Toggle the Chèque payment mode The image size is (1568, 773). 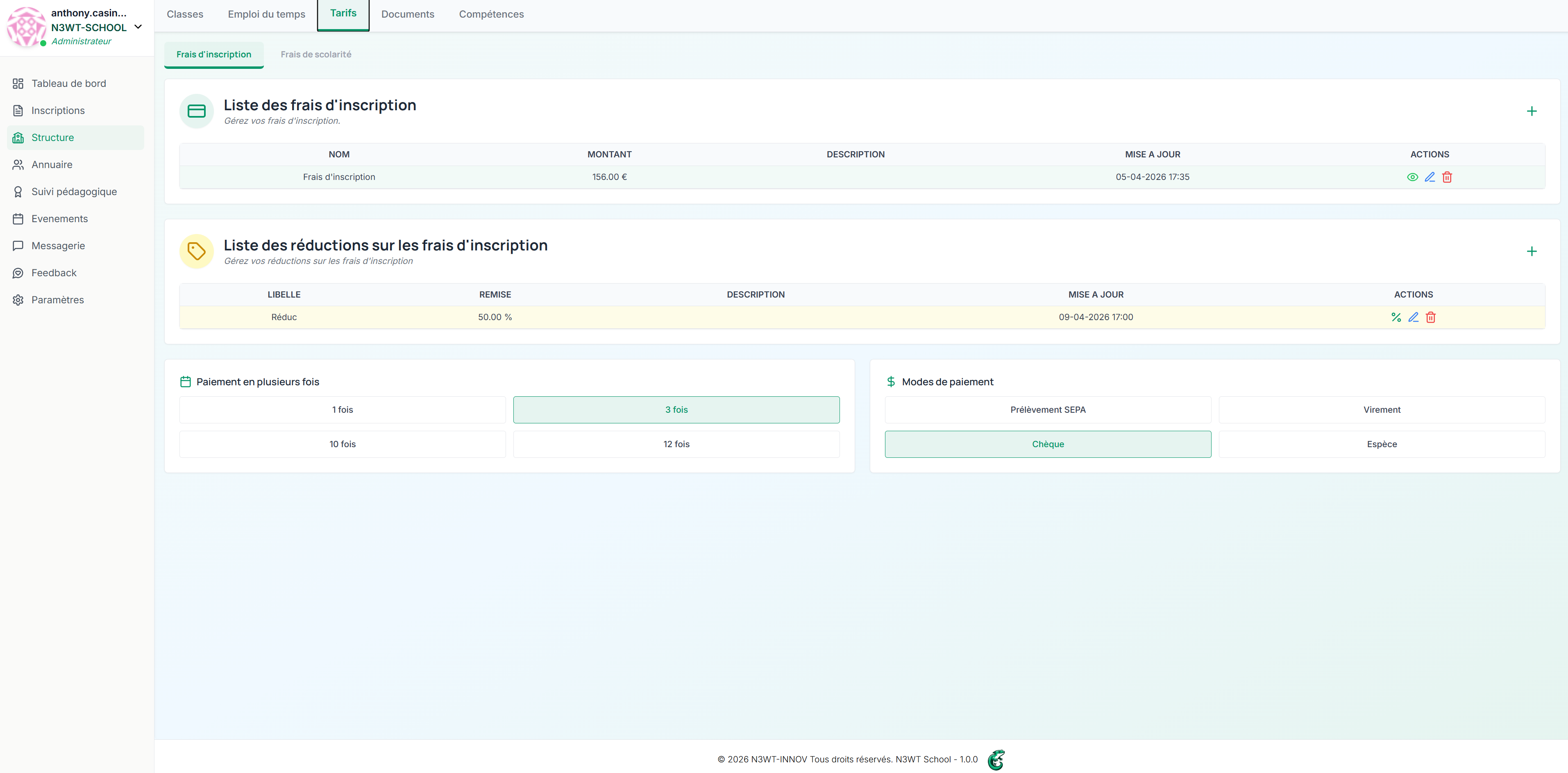tap(1048, 444)
